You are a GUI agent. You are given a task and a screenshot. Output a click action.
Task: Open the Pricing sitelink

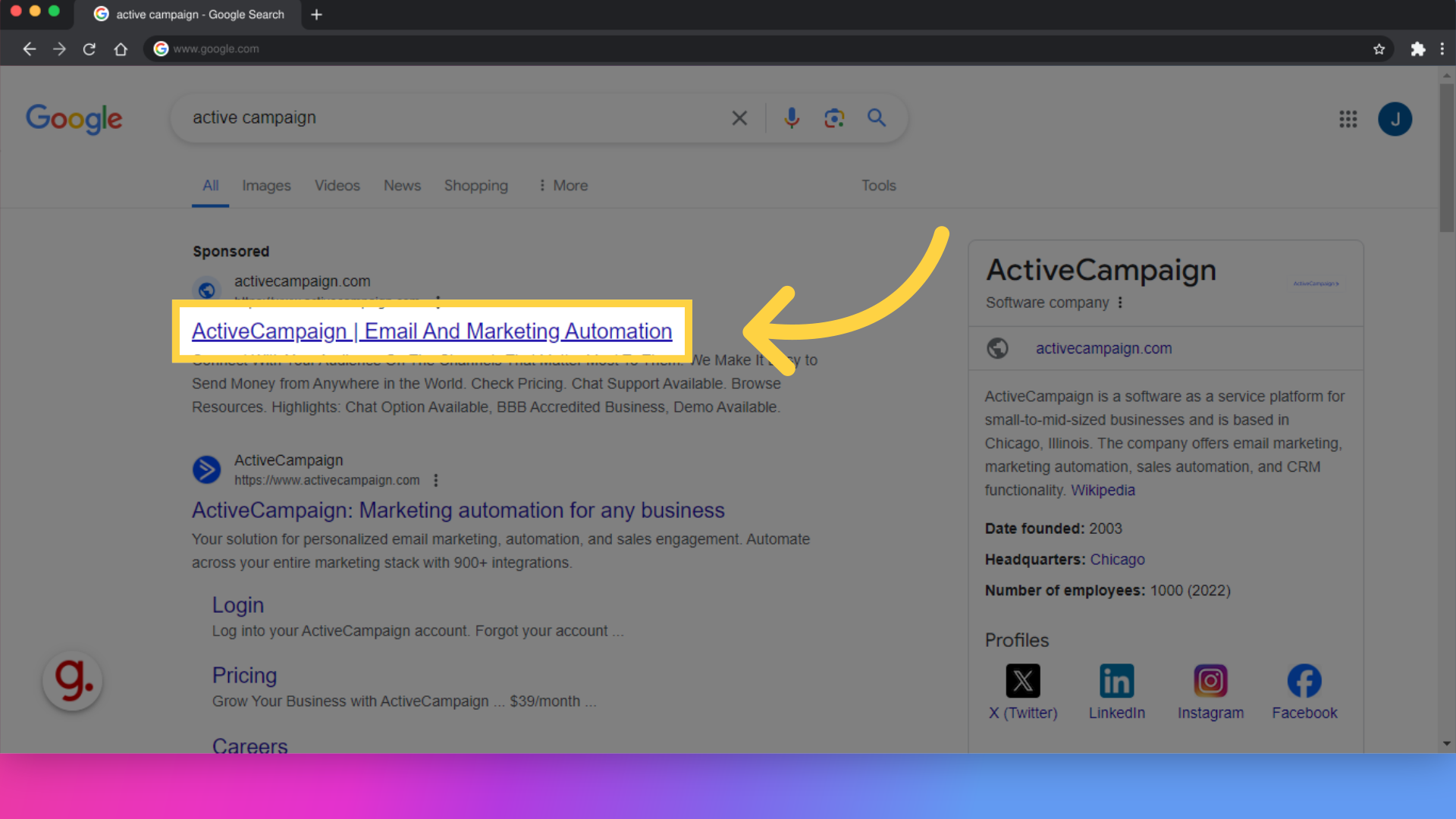point(244,675)
